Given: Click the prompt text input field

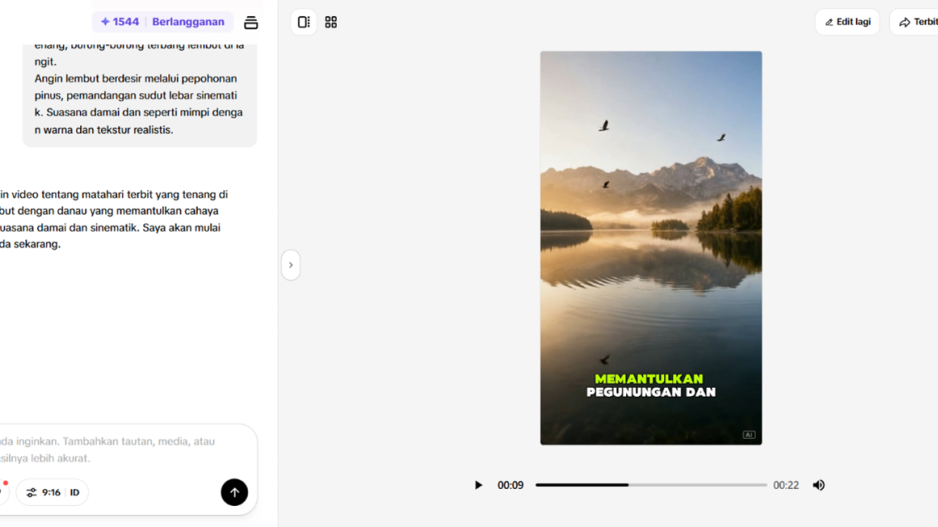Looking at the screenshot, I should [x=110, y=449].
